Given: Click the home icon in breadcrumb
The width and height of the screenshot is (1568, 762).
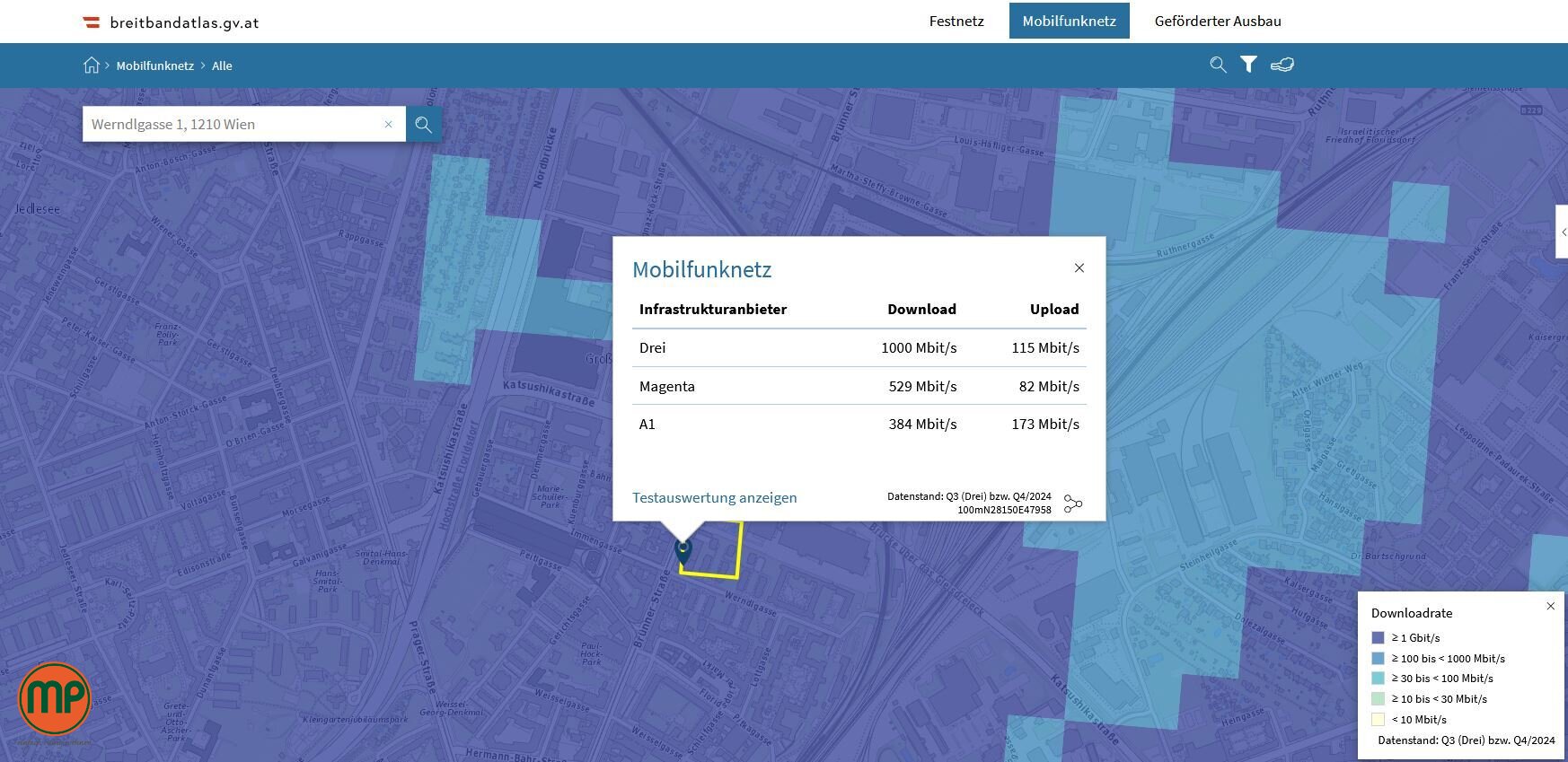Looking at the screenshot, I should pos(91,66).
